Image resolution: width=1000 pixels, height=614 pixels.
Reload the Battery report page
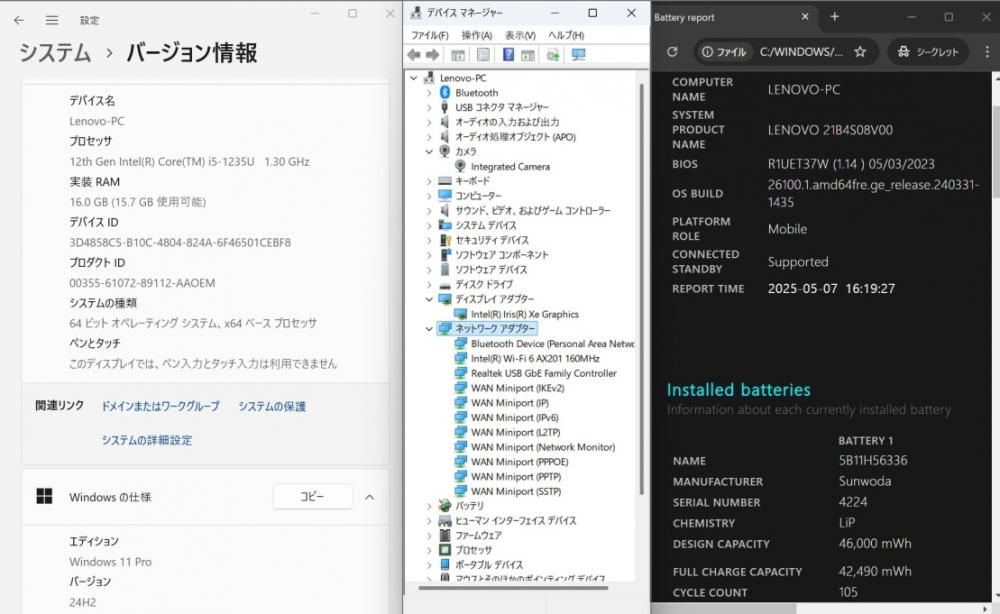click(x=672, y=52)
